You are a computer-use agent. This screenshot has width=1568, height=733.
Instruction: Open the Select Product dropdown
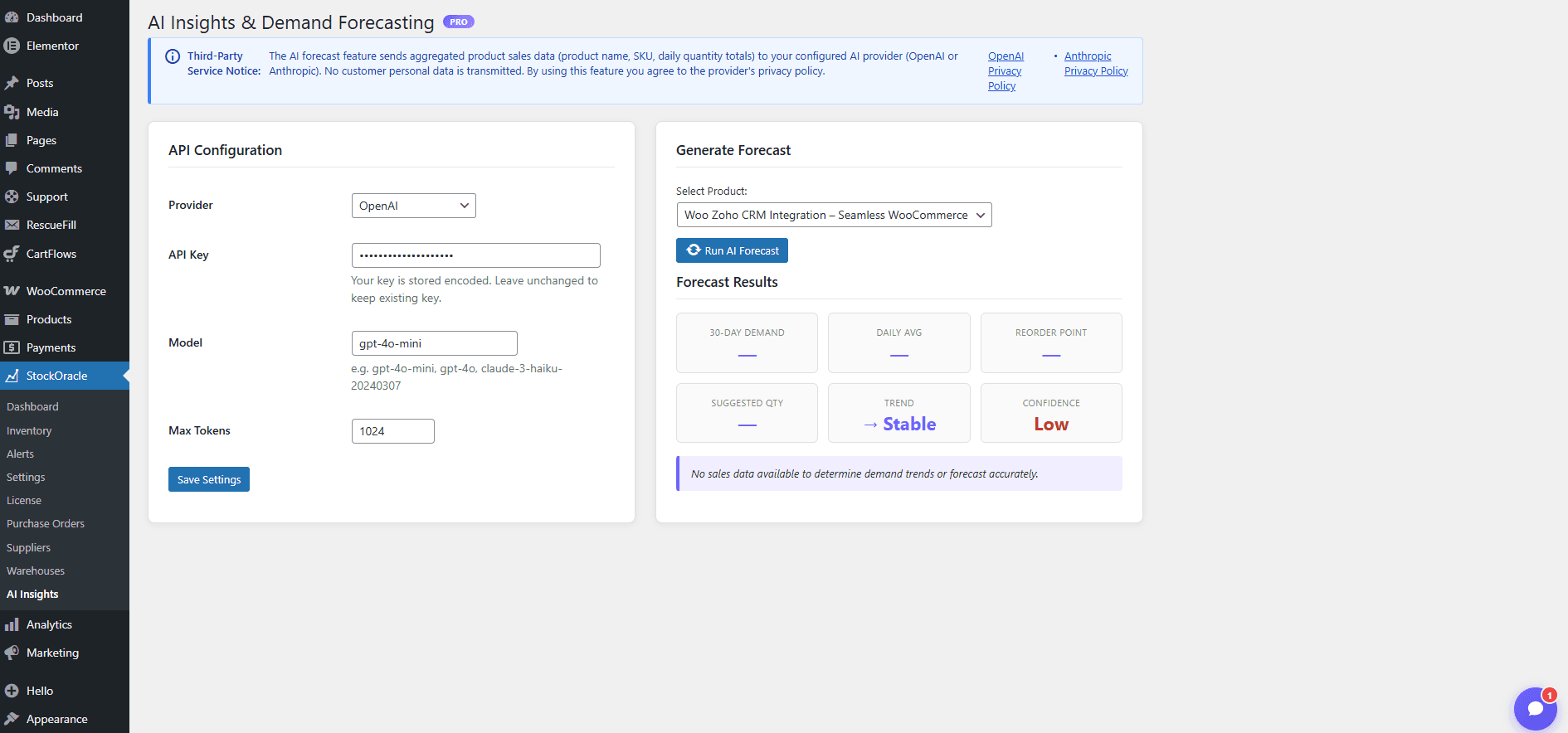[835, 215]
